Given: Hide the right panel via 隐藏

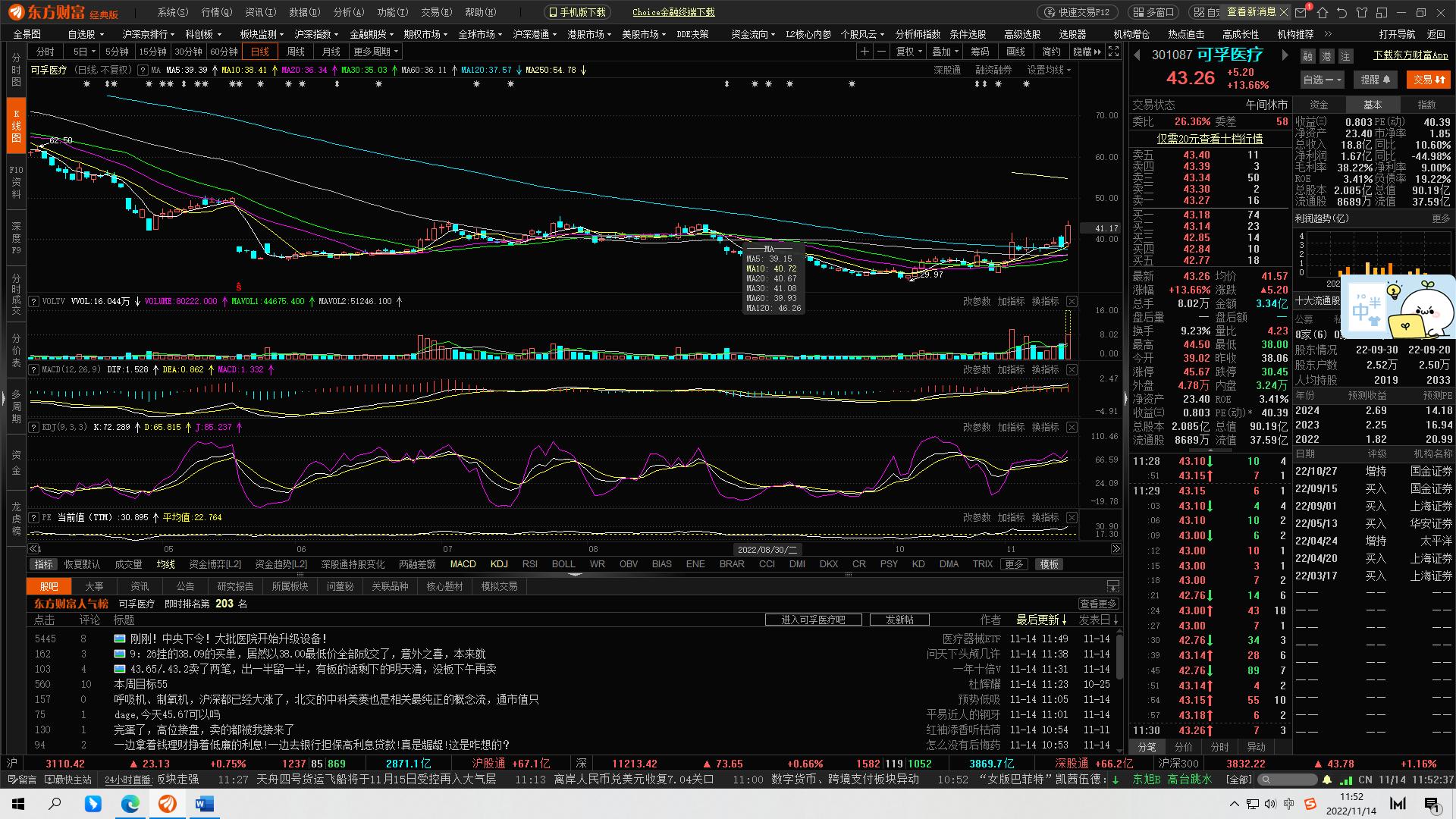Looking at the screenshot, I should click(x=1087, y=52).
